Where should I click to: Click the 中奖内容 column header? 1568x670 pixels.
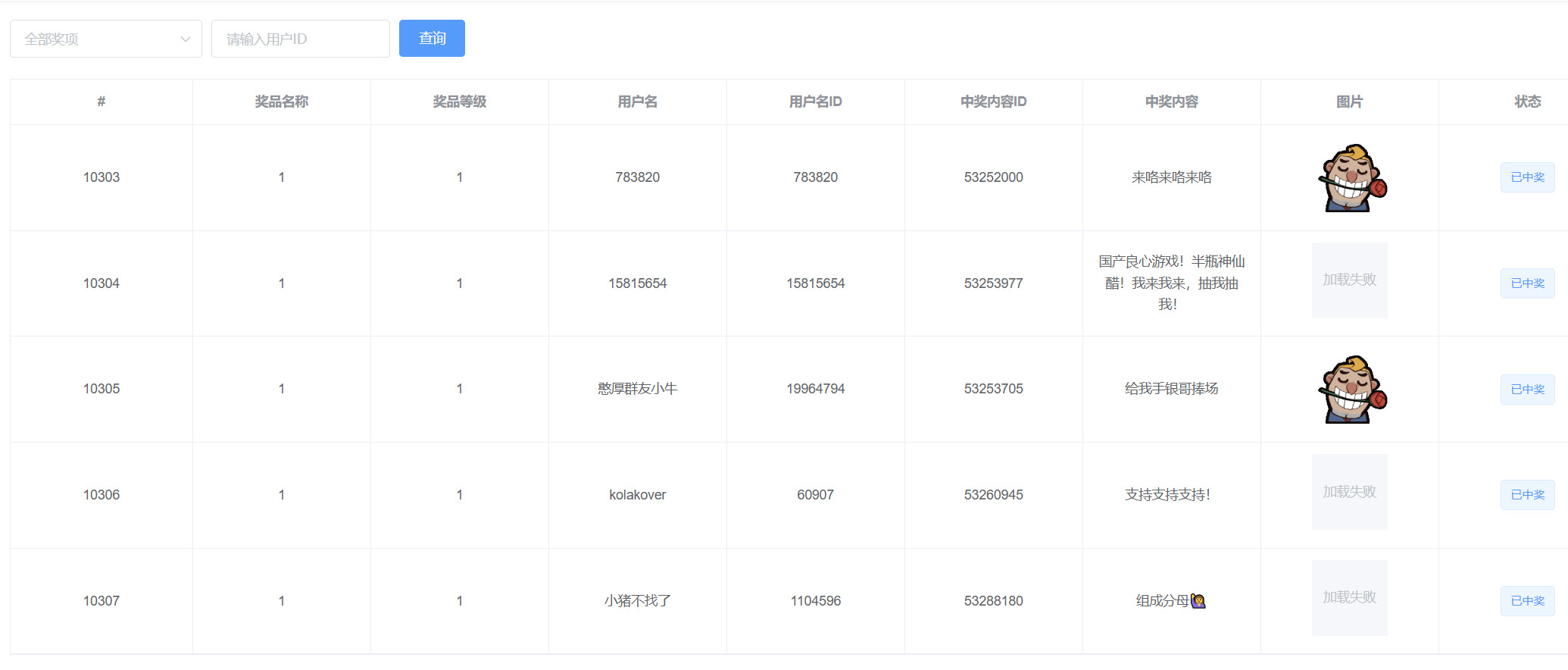point(1172,102)
